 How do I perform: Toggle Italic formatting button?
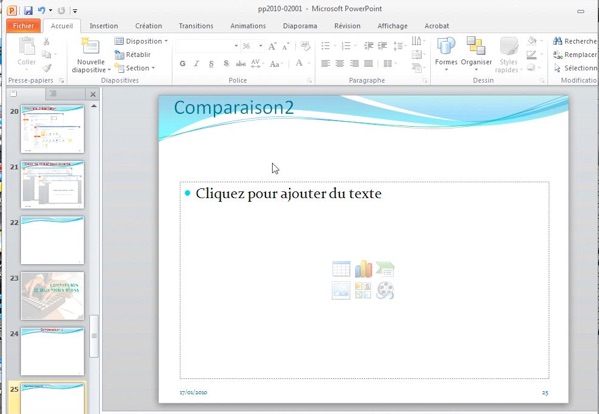tap(197, 64)
